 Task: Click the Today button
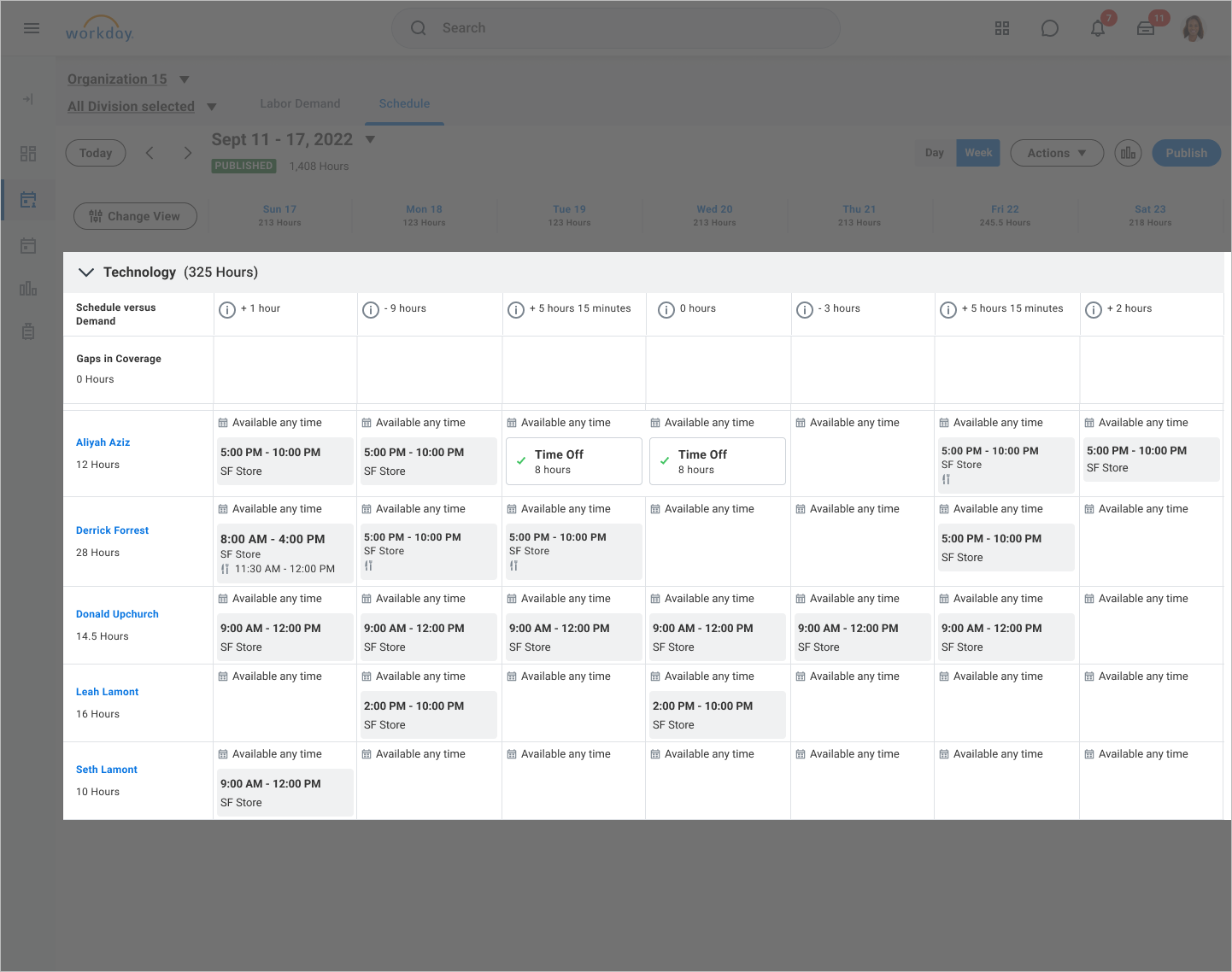click(x=96, y=153)
